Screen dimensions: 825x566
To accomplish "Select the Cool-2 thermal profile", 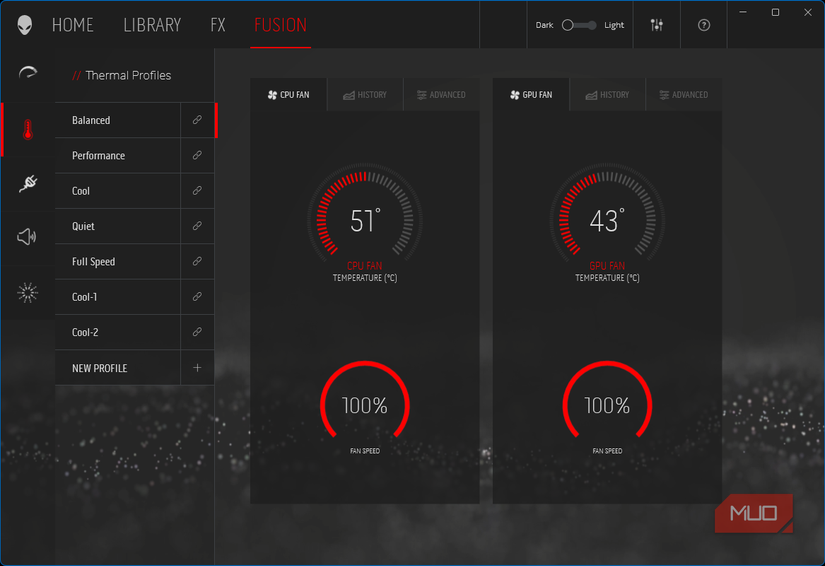I will point(118,332).
